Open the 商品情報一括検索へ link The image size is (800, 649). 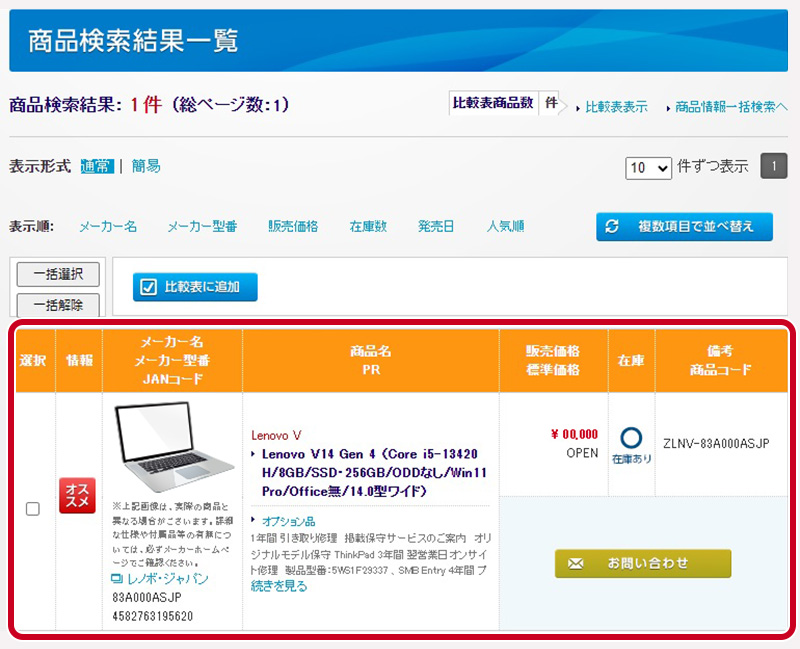[732, 107]
